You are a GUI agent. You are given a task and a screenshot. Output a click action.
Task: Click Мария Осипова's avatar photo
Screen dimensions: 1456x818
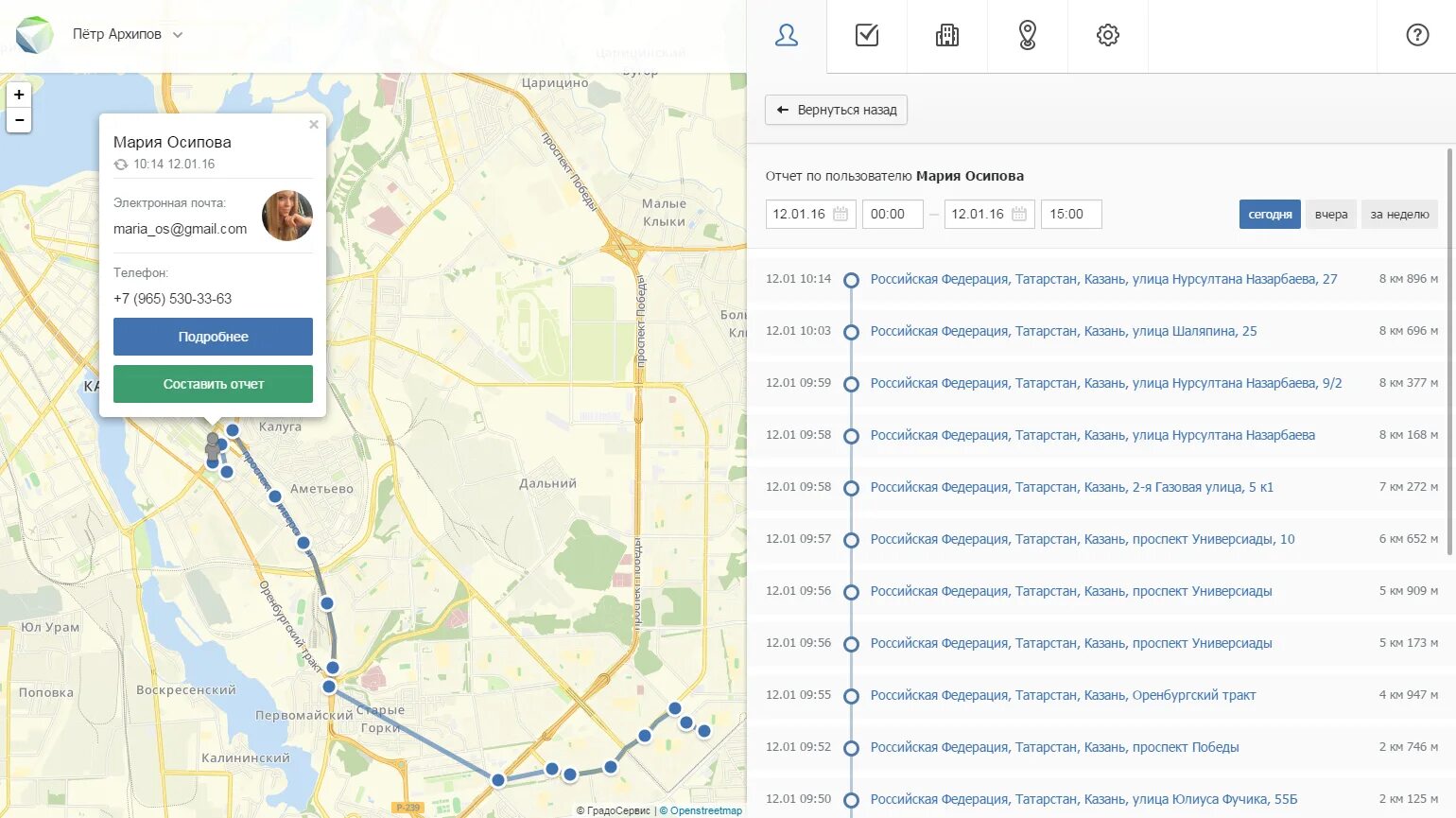(x=287, y=216)
